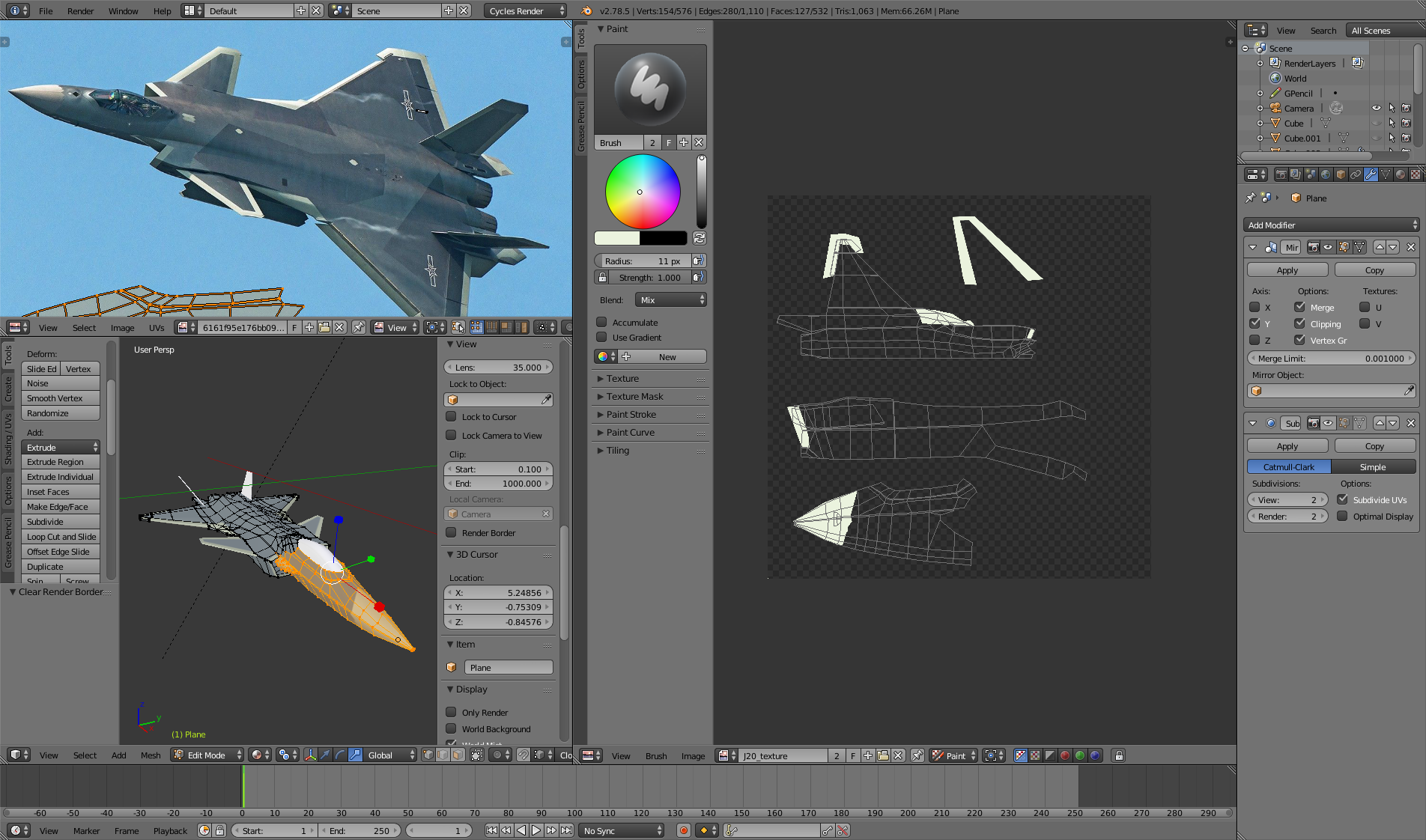This screenshot has height=840, width=1426.
Task: Open the Modifiers wrench tab
Action: 1371,174
